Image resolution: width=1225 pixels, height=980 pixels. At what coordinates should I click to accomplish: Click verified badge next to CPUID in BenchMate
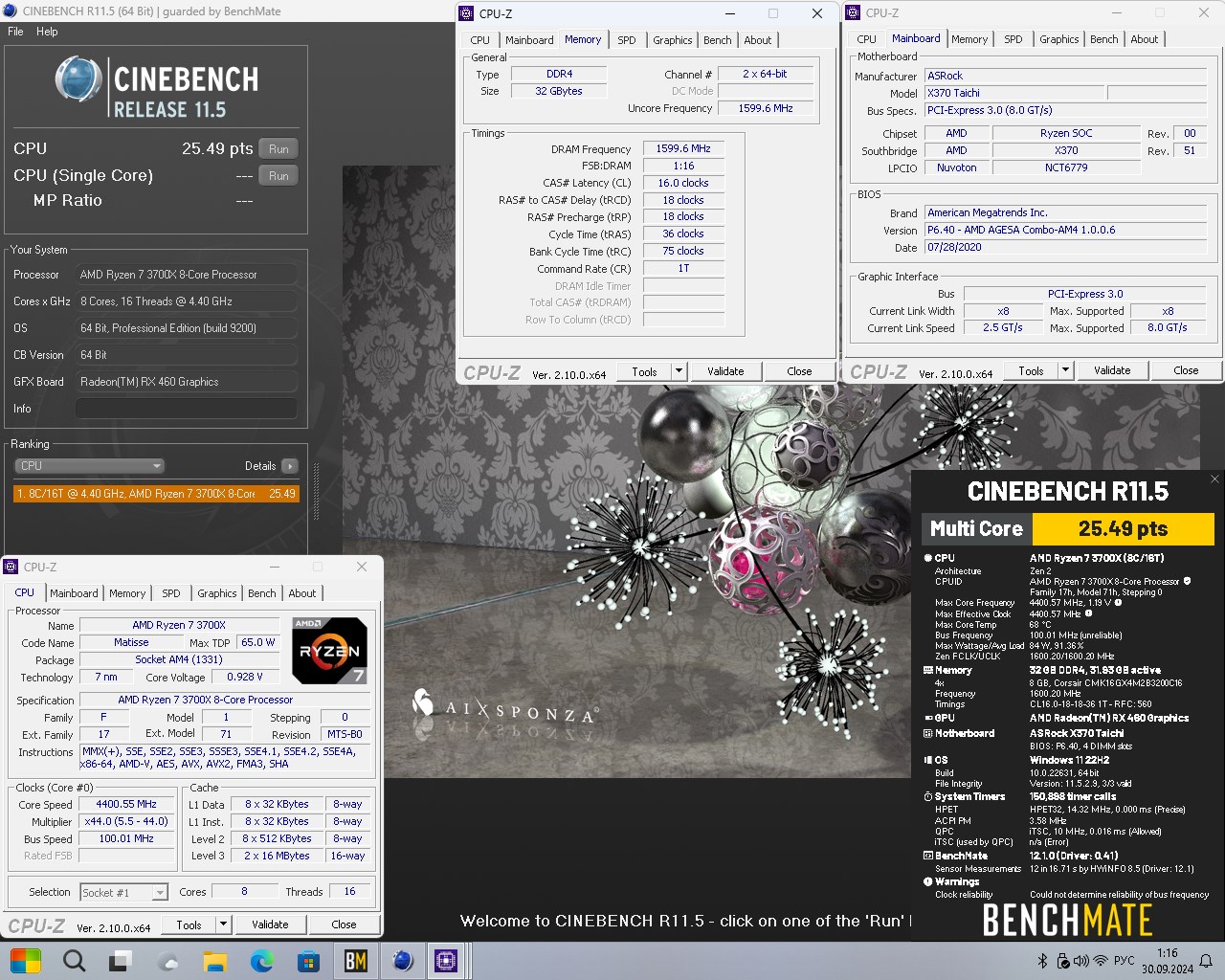pos(1188,581)
